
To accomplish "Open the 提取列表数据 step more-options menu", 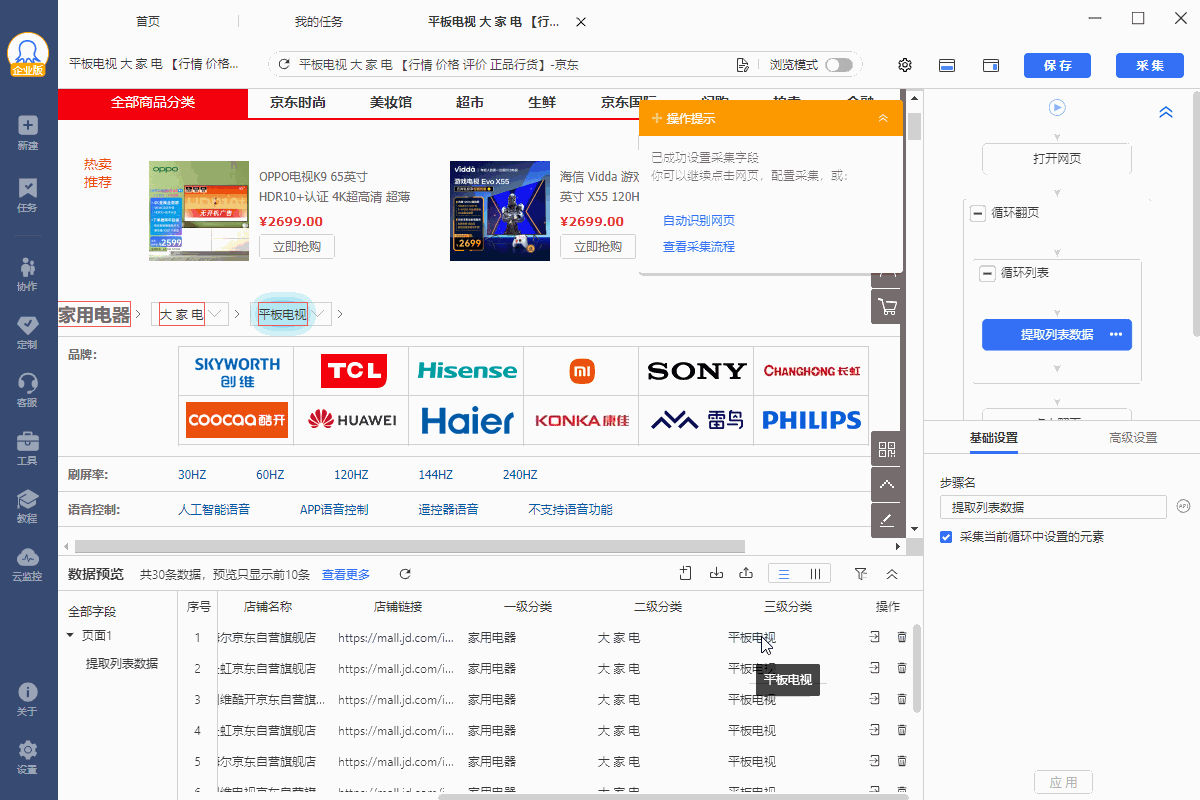I will (x=1116, y=335).
